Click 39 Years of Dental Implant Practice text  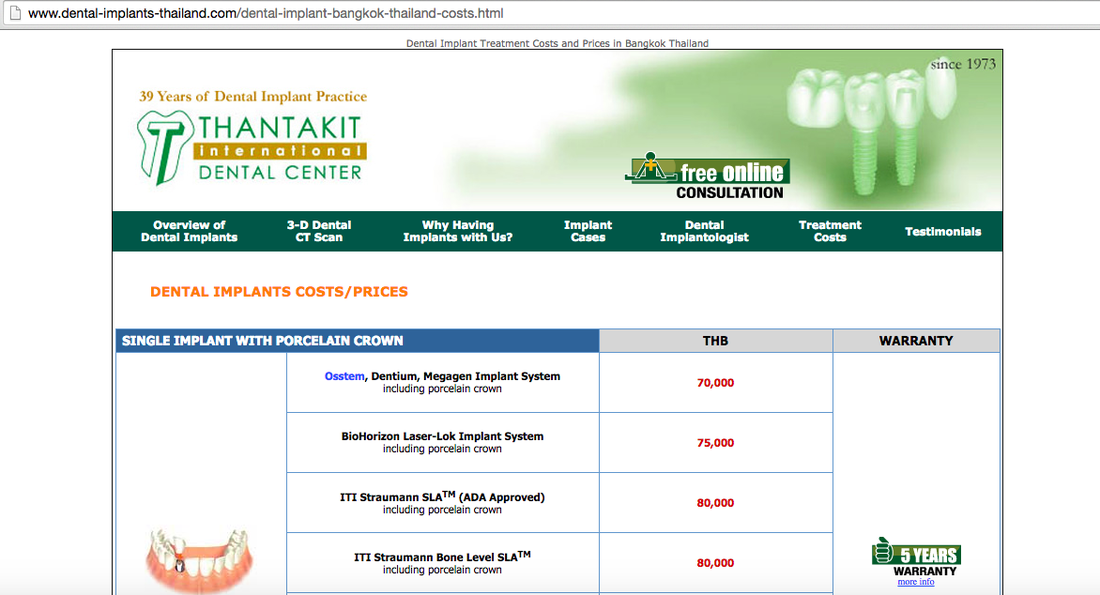(253, 97)
